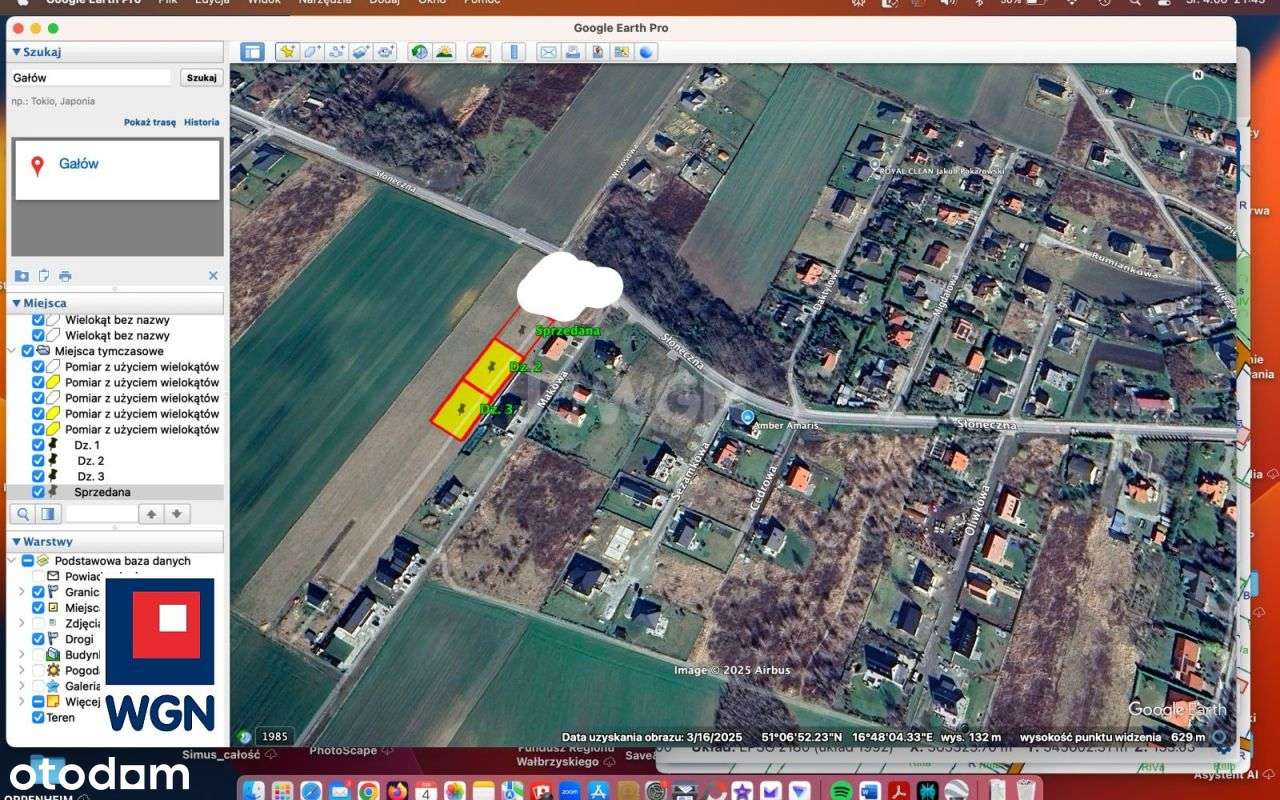Viewport: 1280px width, 800px height.
Task: Open the Edycja menu
Action: (212, 3)
